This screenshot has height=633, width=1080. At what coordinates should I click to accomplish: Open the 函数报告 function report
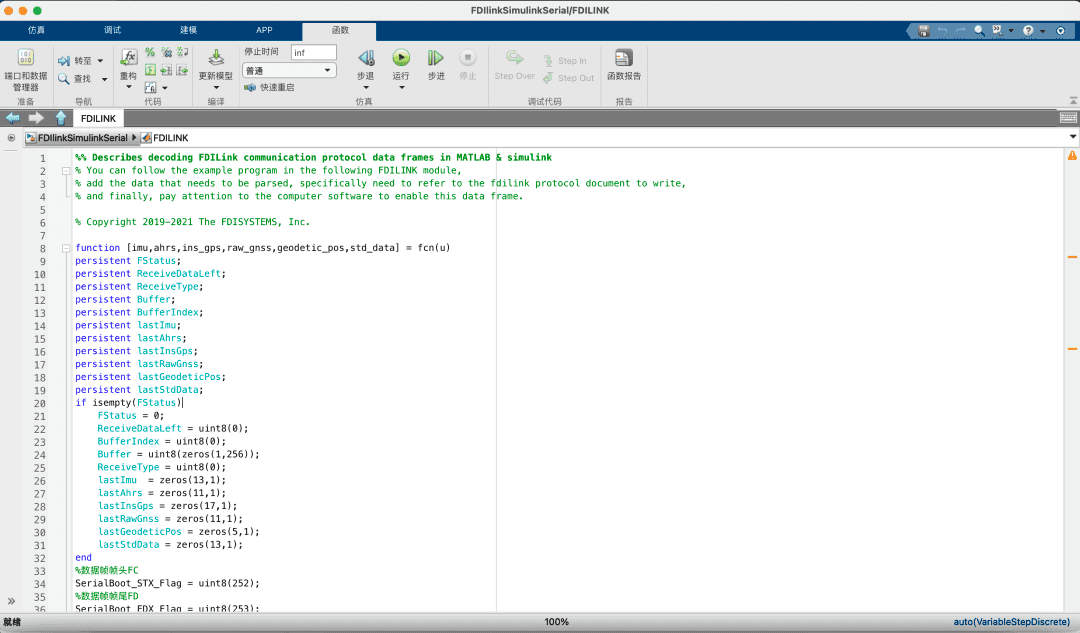[x=624, y=59]
